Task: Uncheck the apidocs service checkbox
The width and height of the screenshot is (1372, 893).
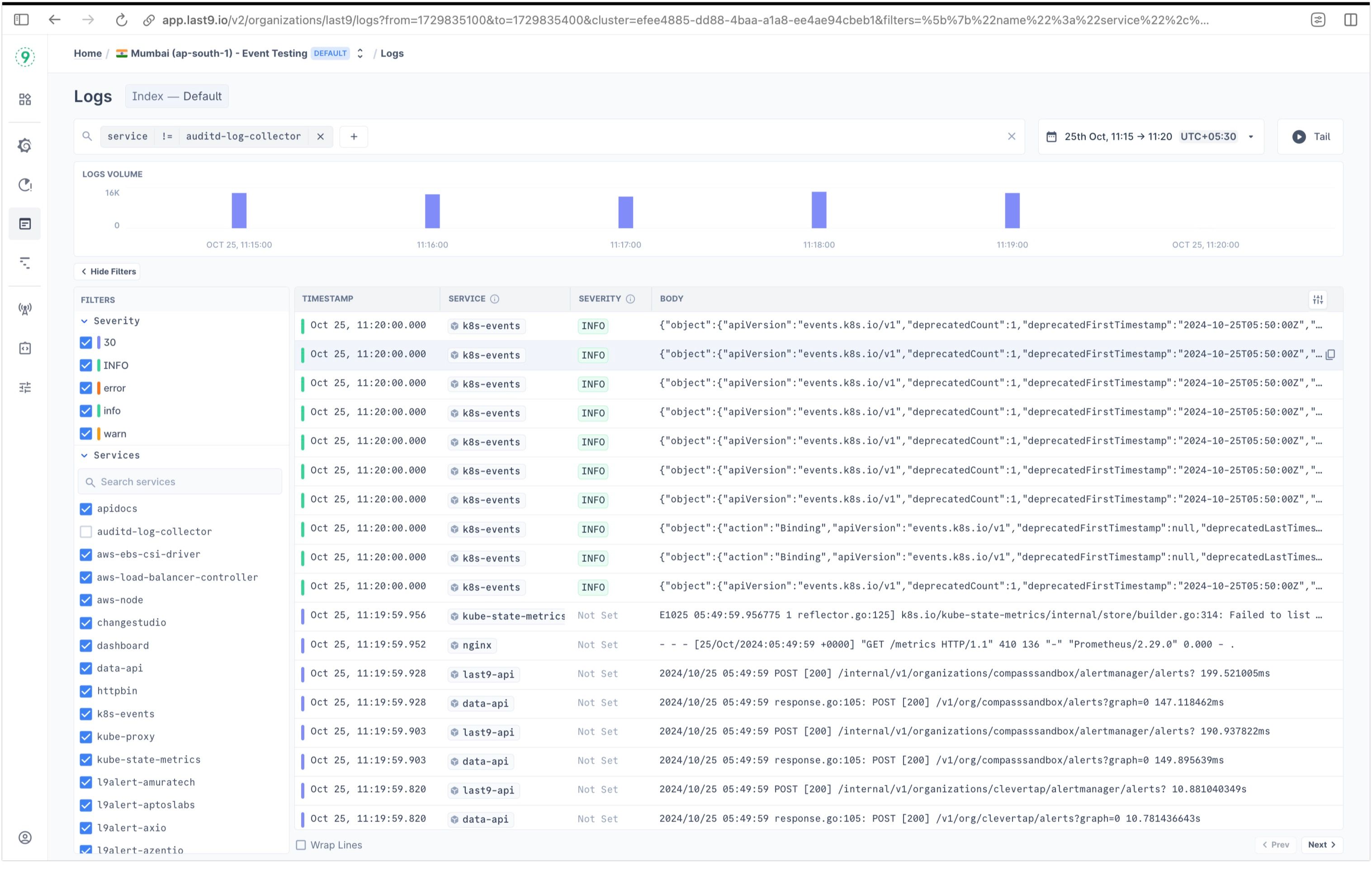Action: point(86,509)
